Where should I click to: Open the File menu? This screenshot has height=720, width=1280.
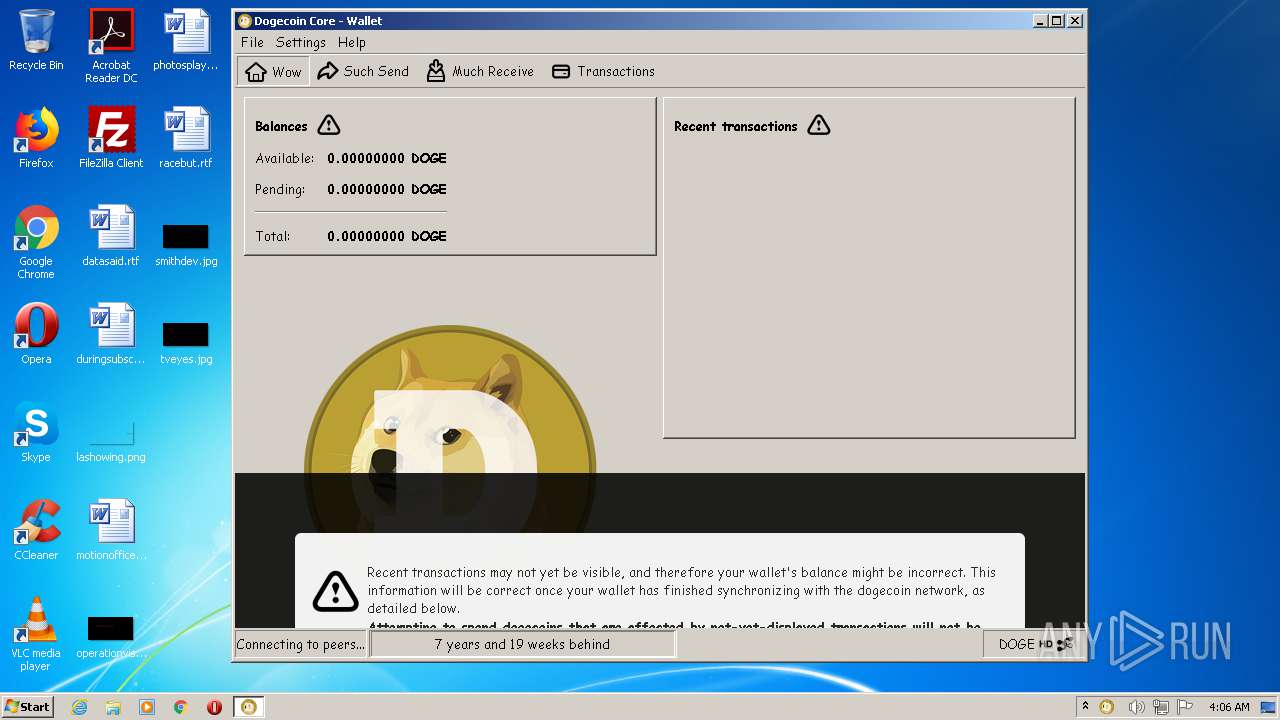coord(252,42)
